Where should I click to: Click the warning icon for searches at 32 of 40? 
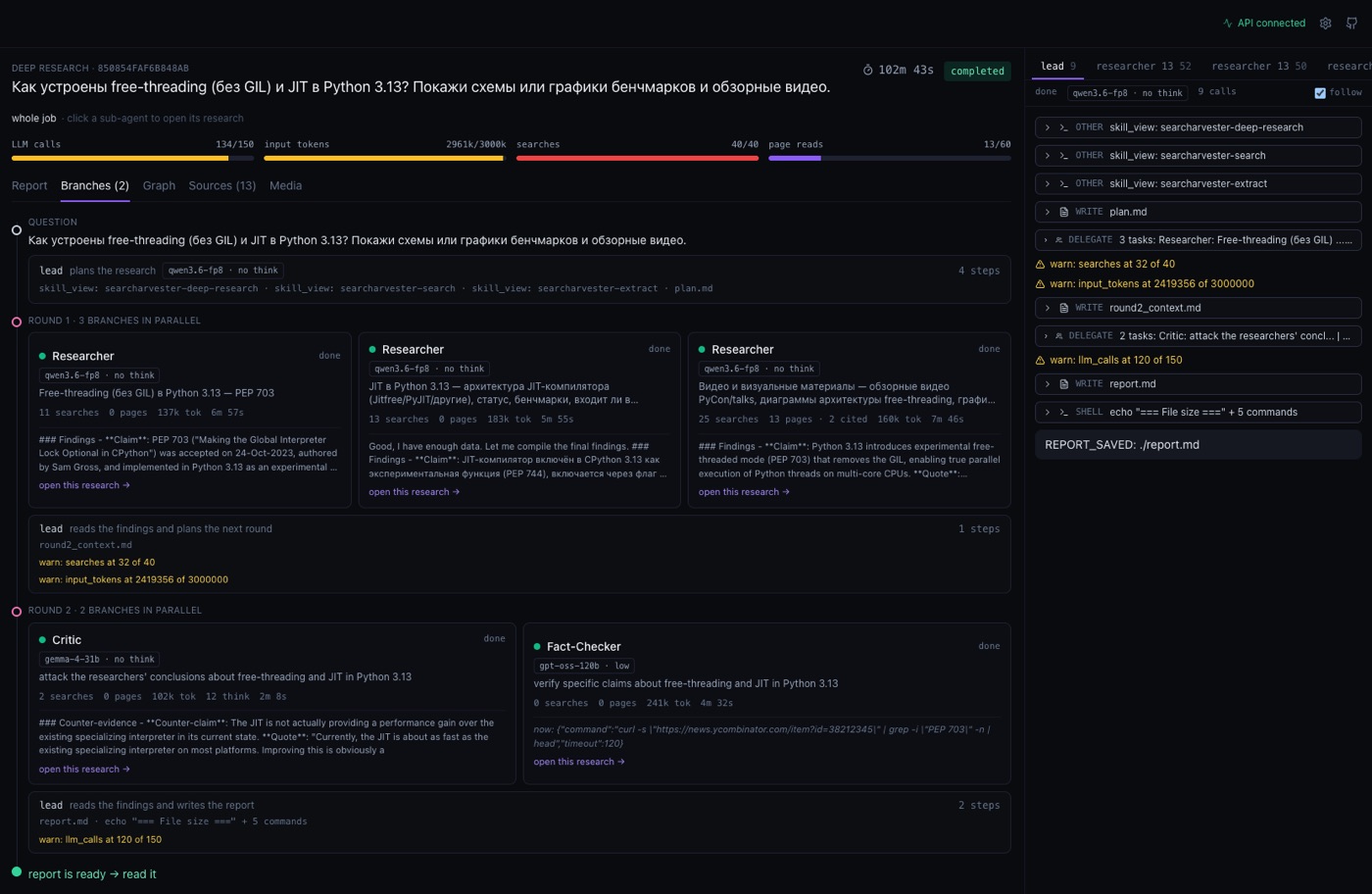click(1041, 264)
